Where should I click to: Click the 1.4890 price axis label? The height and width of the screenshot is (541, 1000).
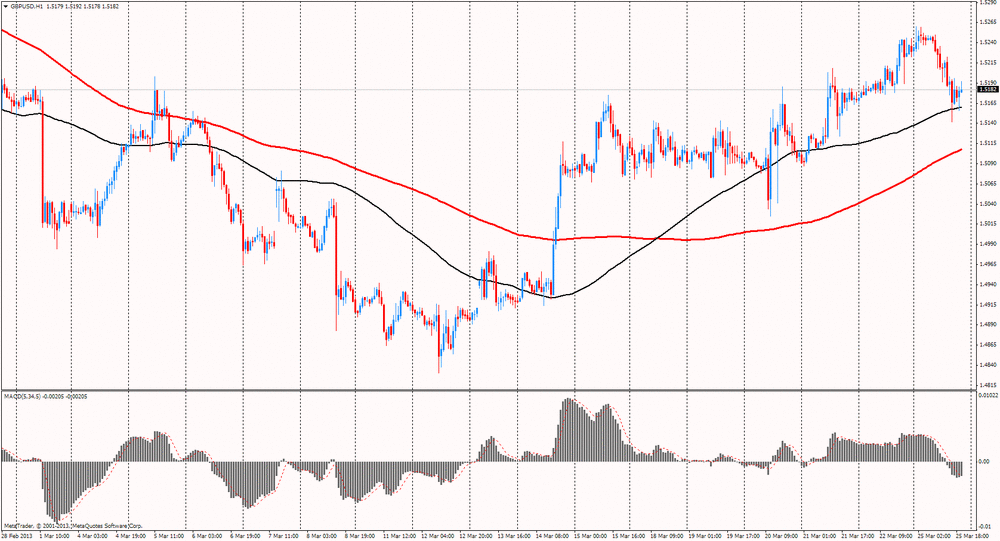point(988,324)
